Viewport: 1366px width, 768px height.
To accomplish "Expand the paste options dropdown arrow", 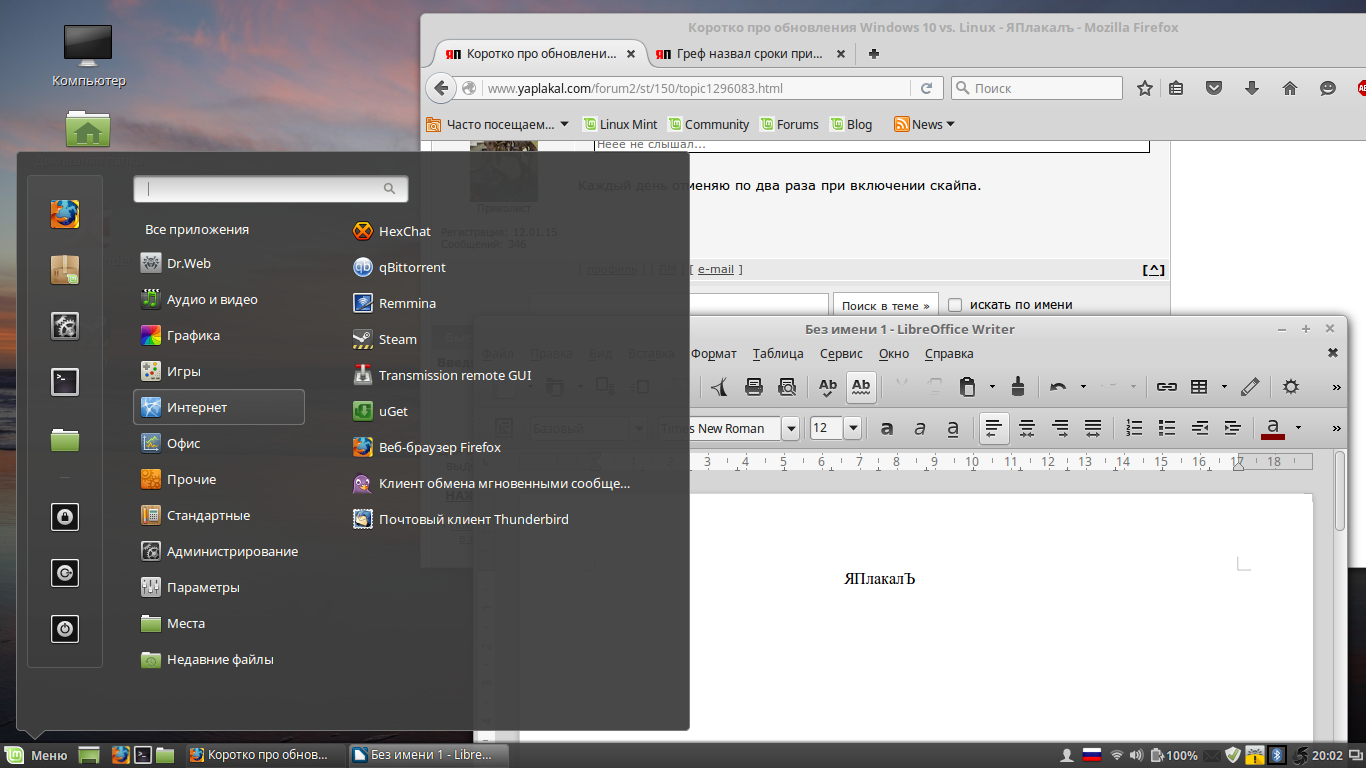I will coord(992,386).
